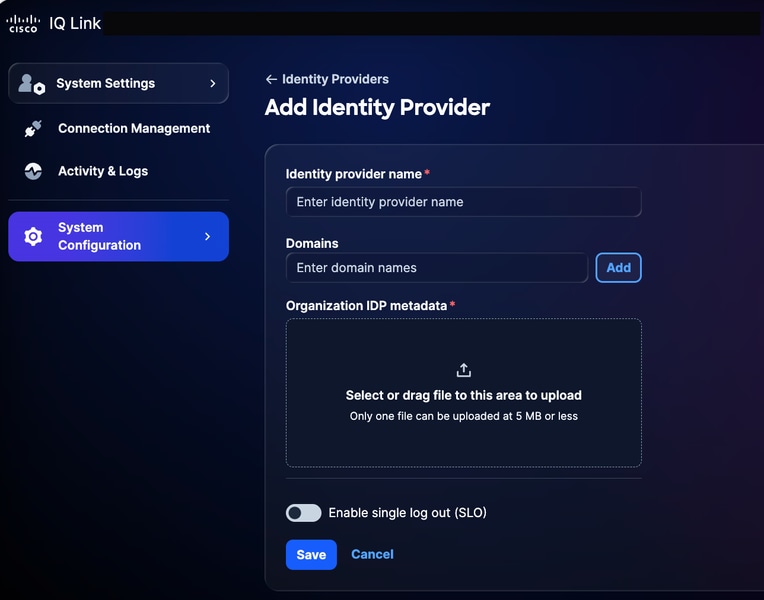Cancel adding the identity provider
Viewport: 764px width, 600px height.
click(x=372, y=554)
